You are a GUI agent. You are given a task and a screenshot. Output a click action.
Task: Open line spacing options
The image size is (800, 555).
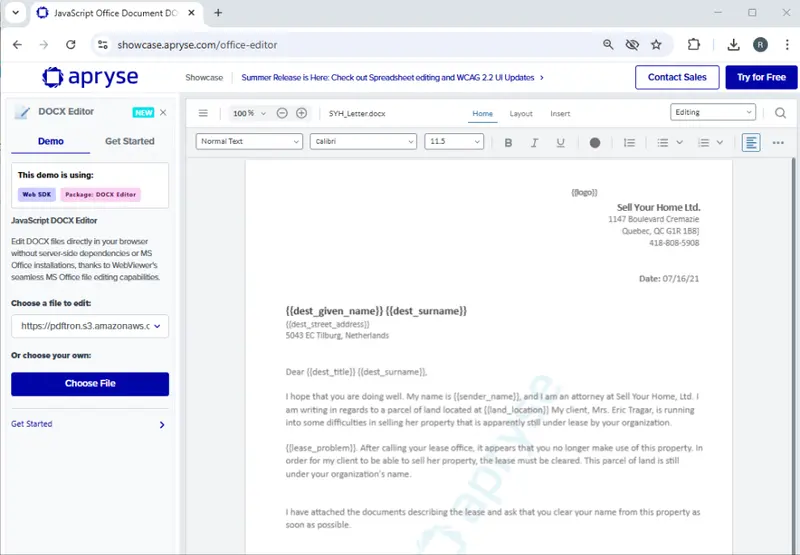629,143
